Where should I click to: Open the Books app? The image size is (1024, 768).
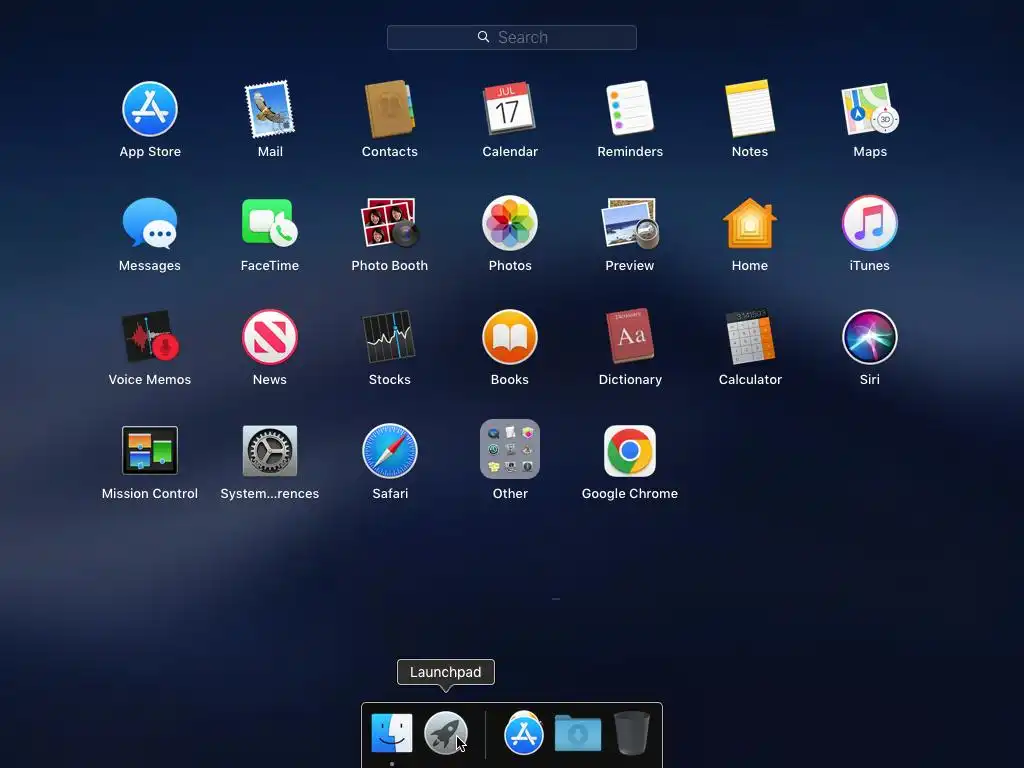coord(509,337)
